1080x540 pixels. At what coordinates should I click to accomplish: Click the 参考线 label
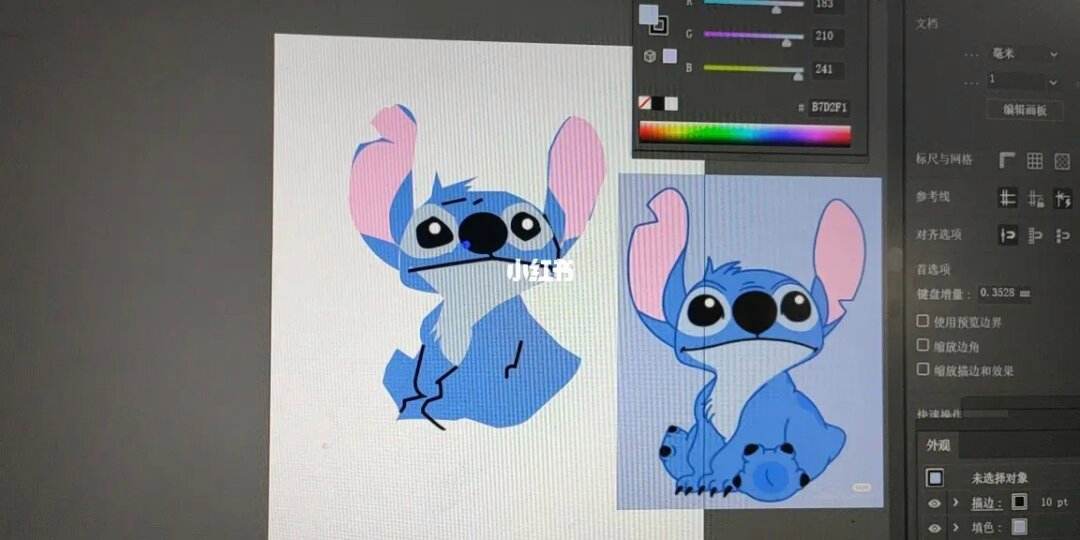933,197
